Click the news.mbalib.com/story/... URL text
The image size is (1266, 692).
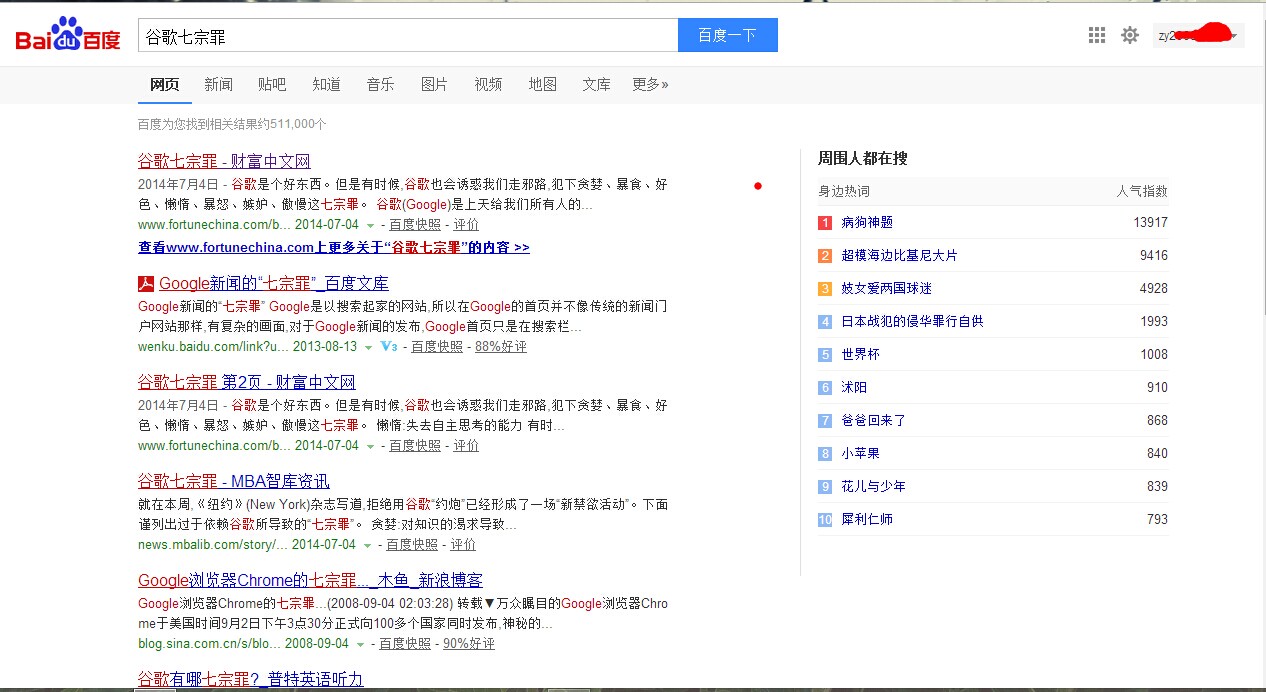(212, 545)
